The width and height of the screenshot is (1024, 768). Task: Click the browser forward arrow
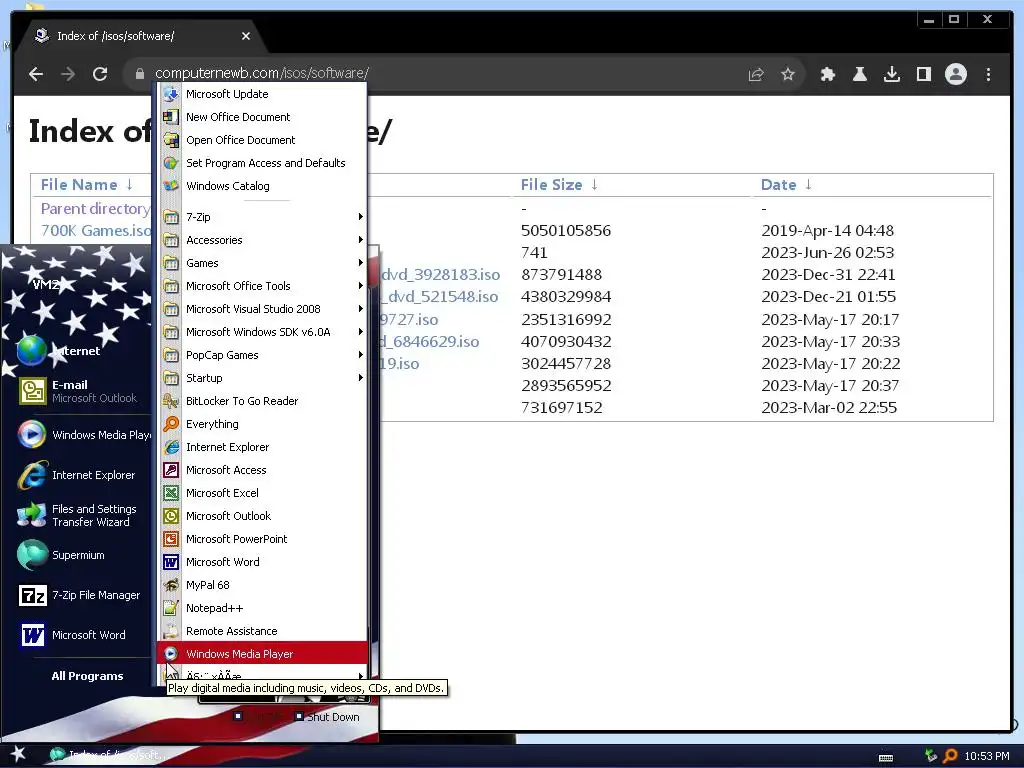click(68, 74)
